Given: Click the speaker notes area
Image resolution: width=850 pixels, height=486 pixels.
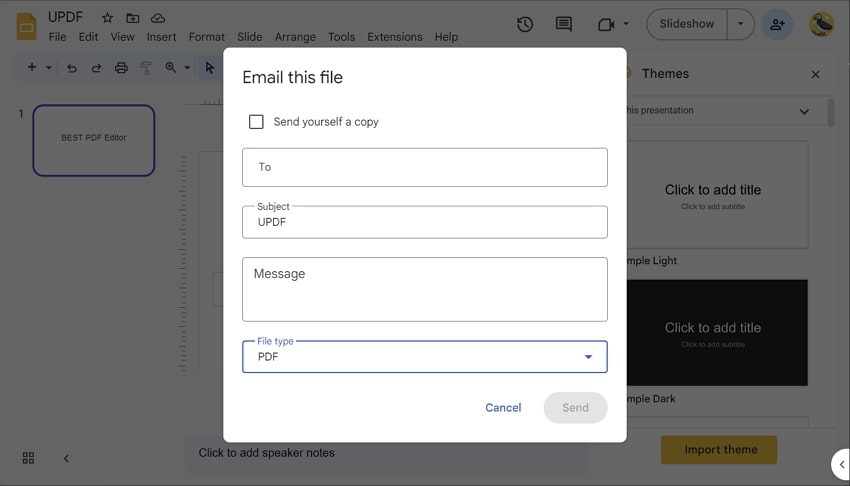Looking at the screenshot, I should 387,453.
